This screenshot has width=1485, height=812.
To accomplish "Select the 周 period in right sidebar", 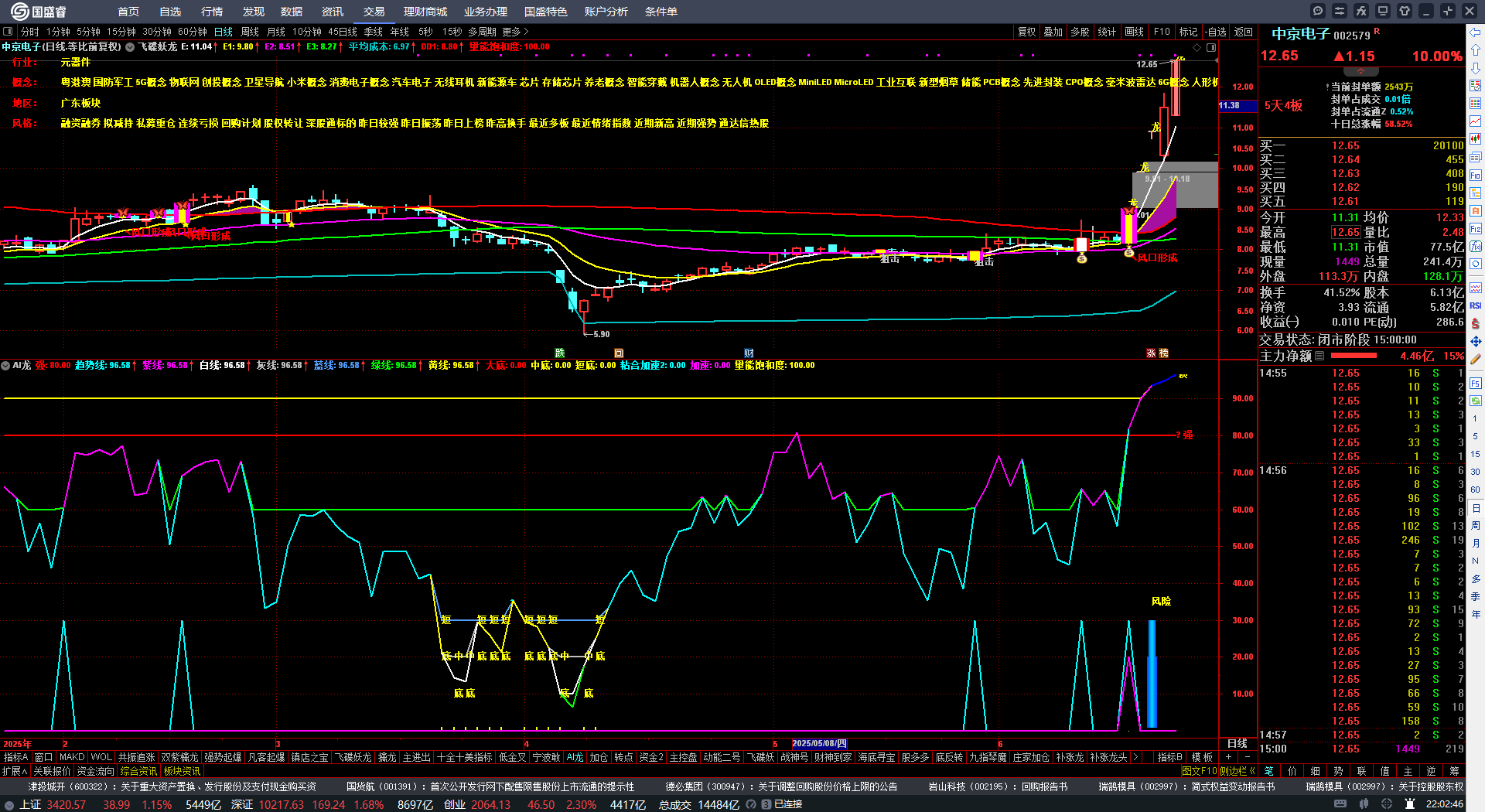I will tap(1476, 525).
